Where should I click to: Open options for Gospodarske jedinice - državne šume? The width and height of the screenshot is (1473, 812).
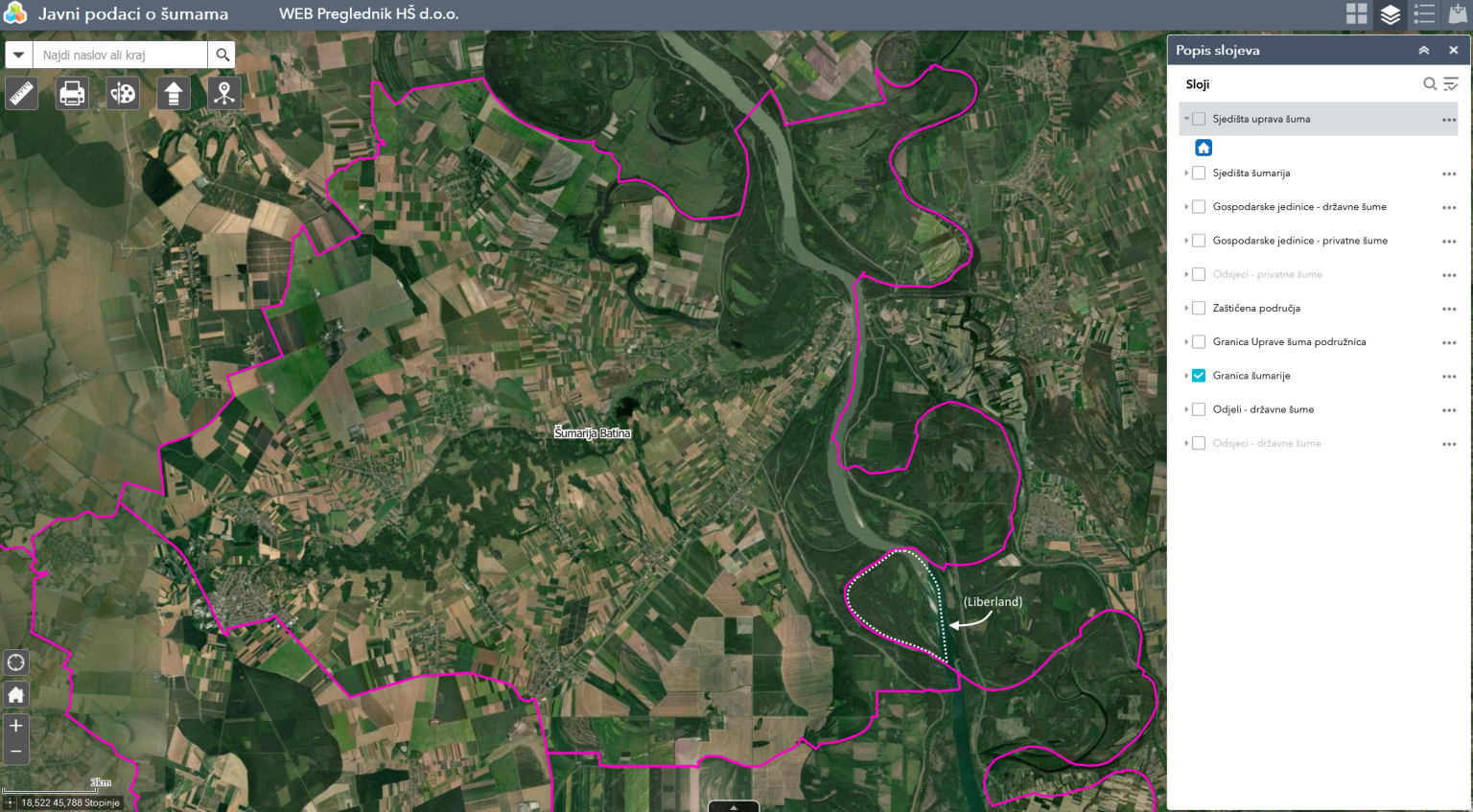(1448, 206)
